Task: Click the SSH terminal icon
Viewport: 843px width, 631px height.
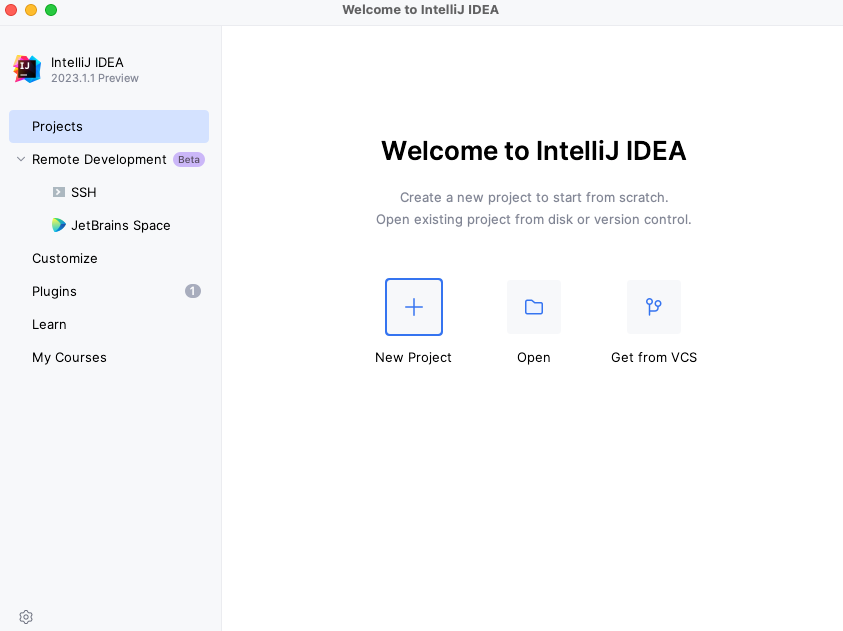Action: coord(59,192)
